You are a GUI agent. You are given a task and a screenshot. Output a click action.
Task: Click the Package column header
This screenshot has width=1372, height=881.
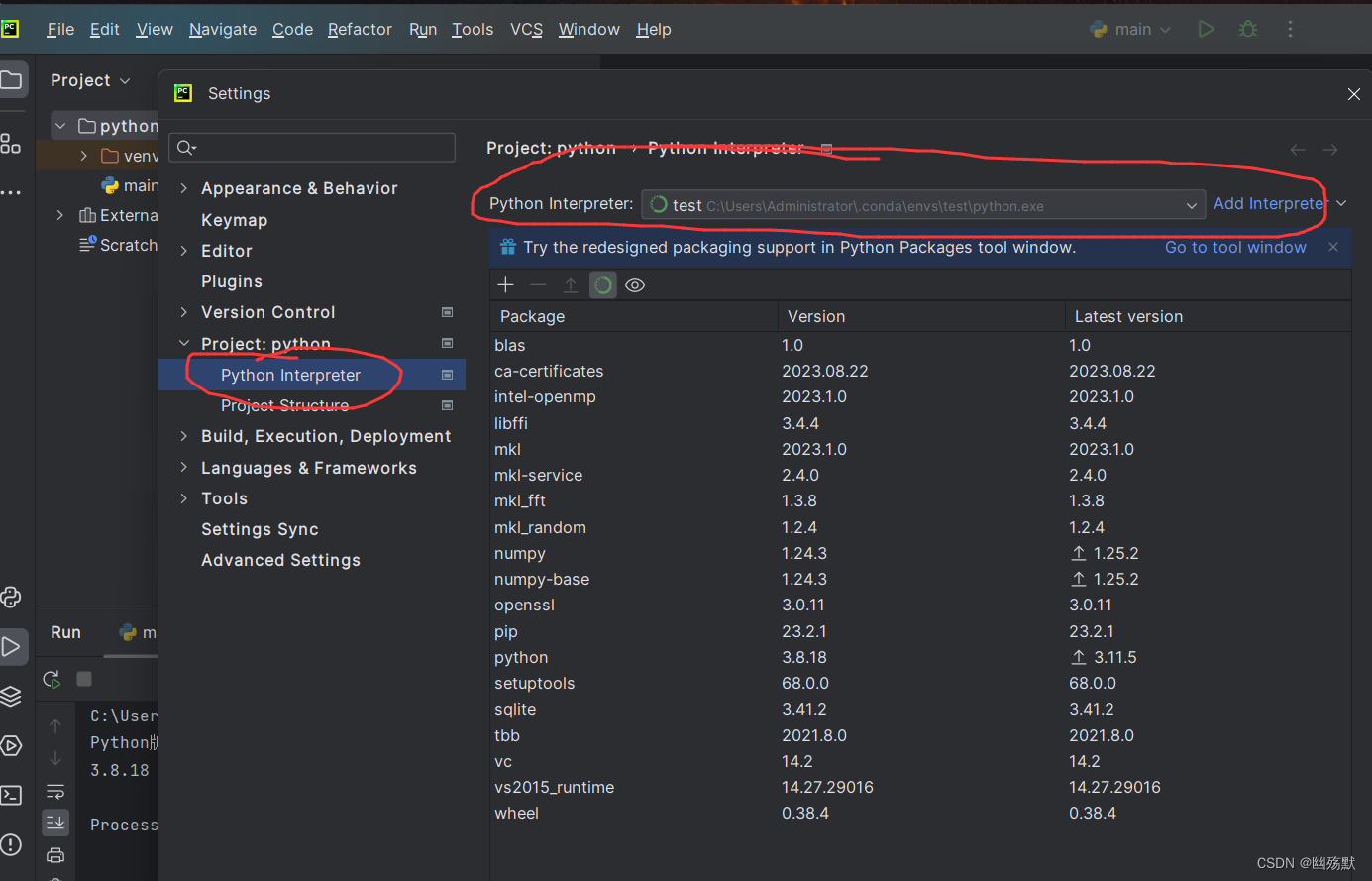coord(634,316)
